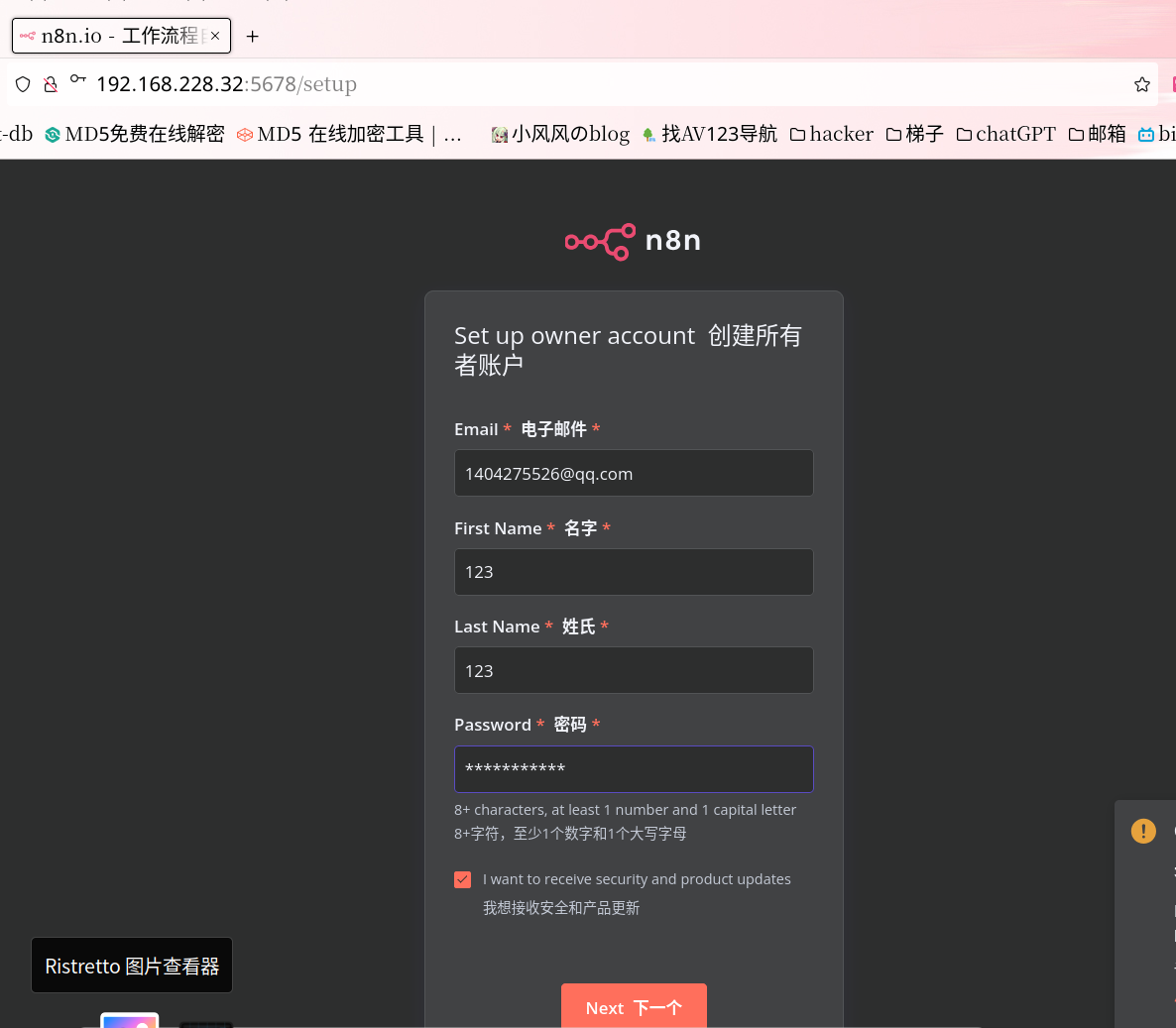1176x1028 pixels.
Task: Open the 梯子 bookmarks folder
Action: click(x=914, y=134)
